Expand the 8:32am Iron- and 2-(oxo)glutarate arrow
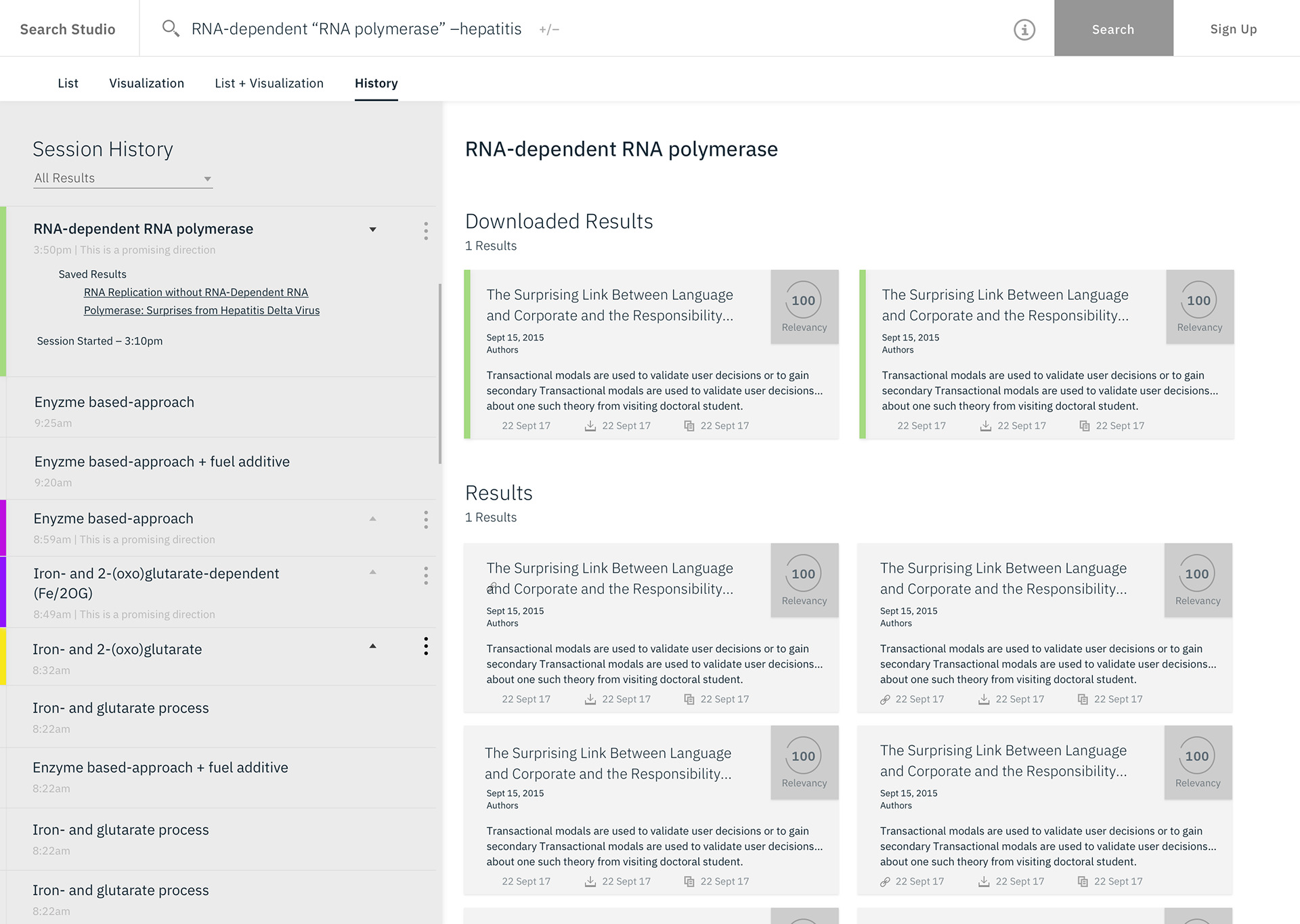 click(x=372, y=646)
